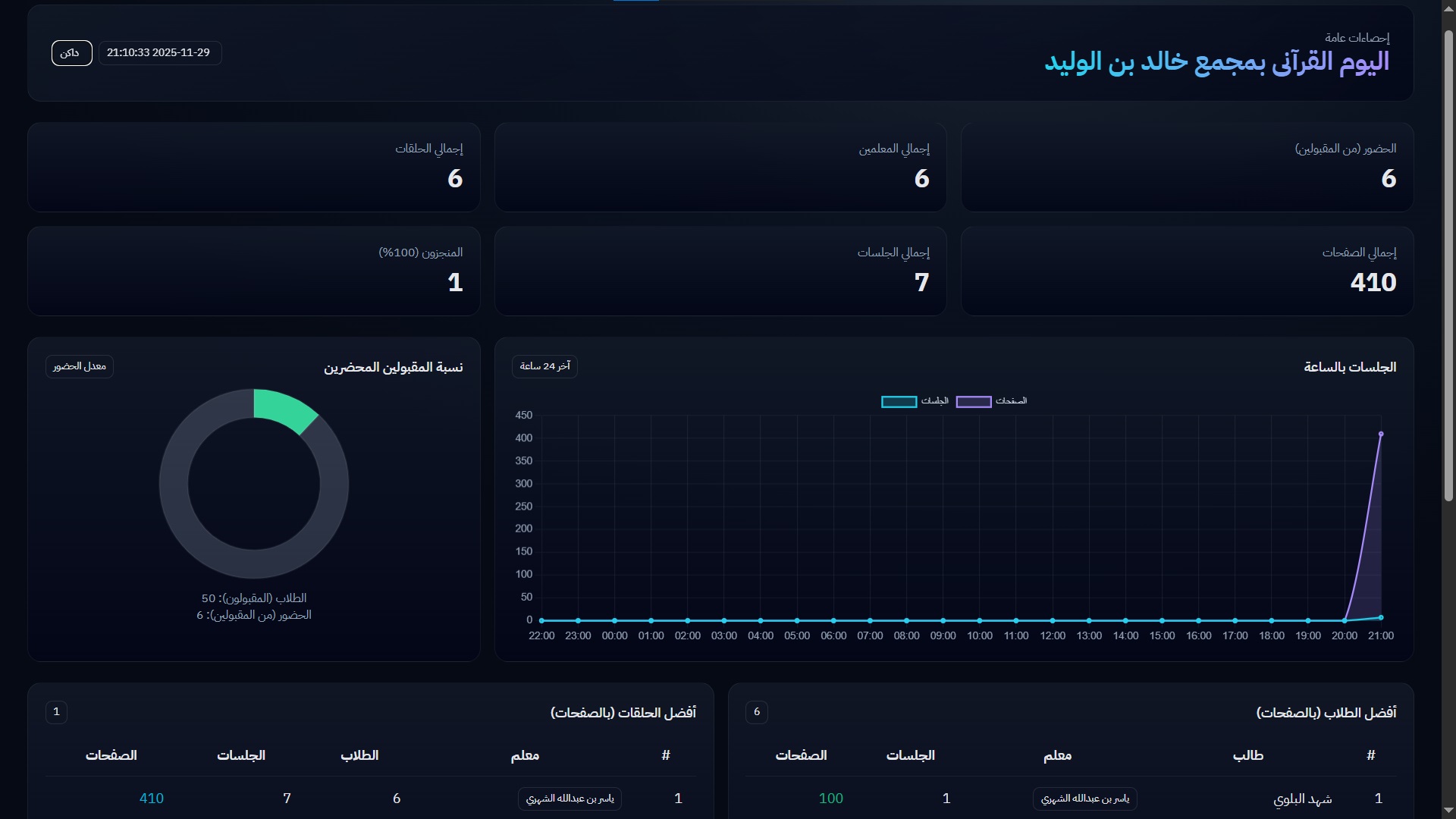Select the إجمالي المعلمين stat card showing 6
Viewport: 1456px width, 819px height.
(x=720, y=167)
